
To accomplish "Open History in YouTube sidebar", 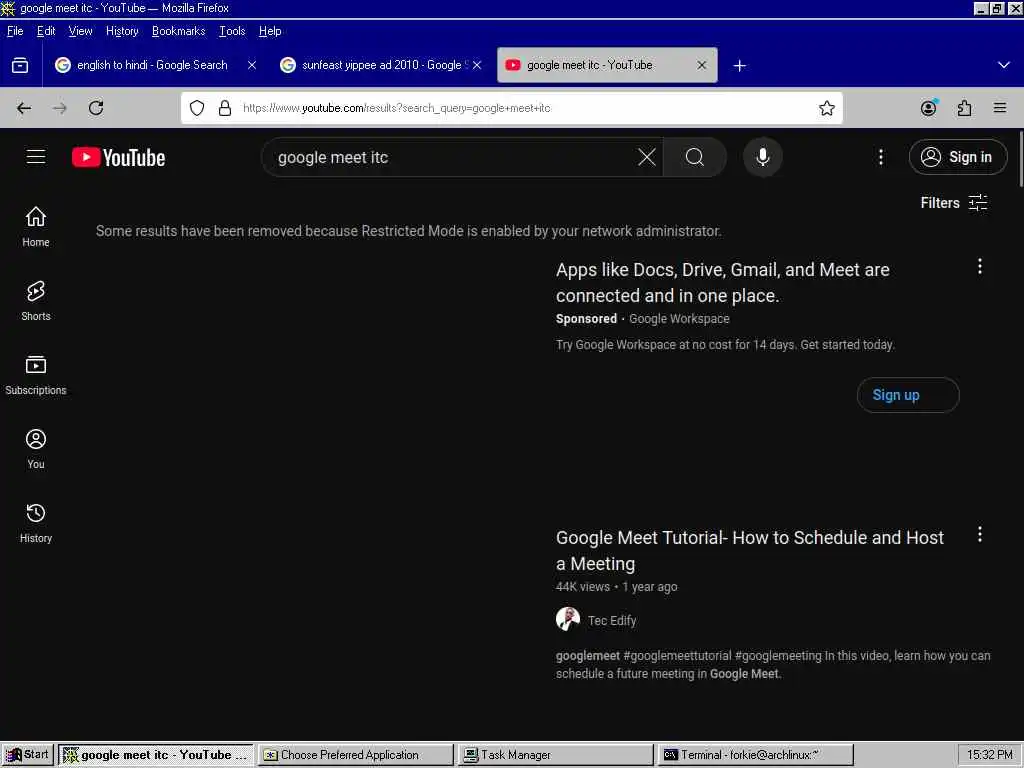I will 36,522.
